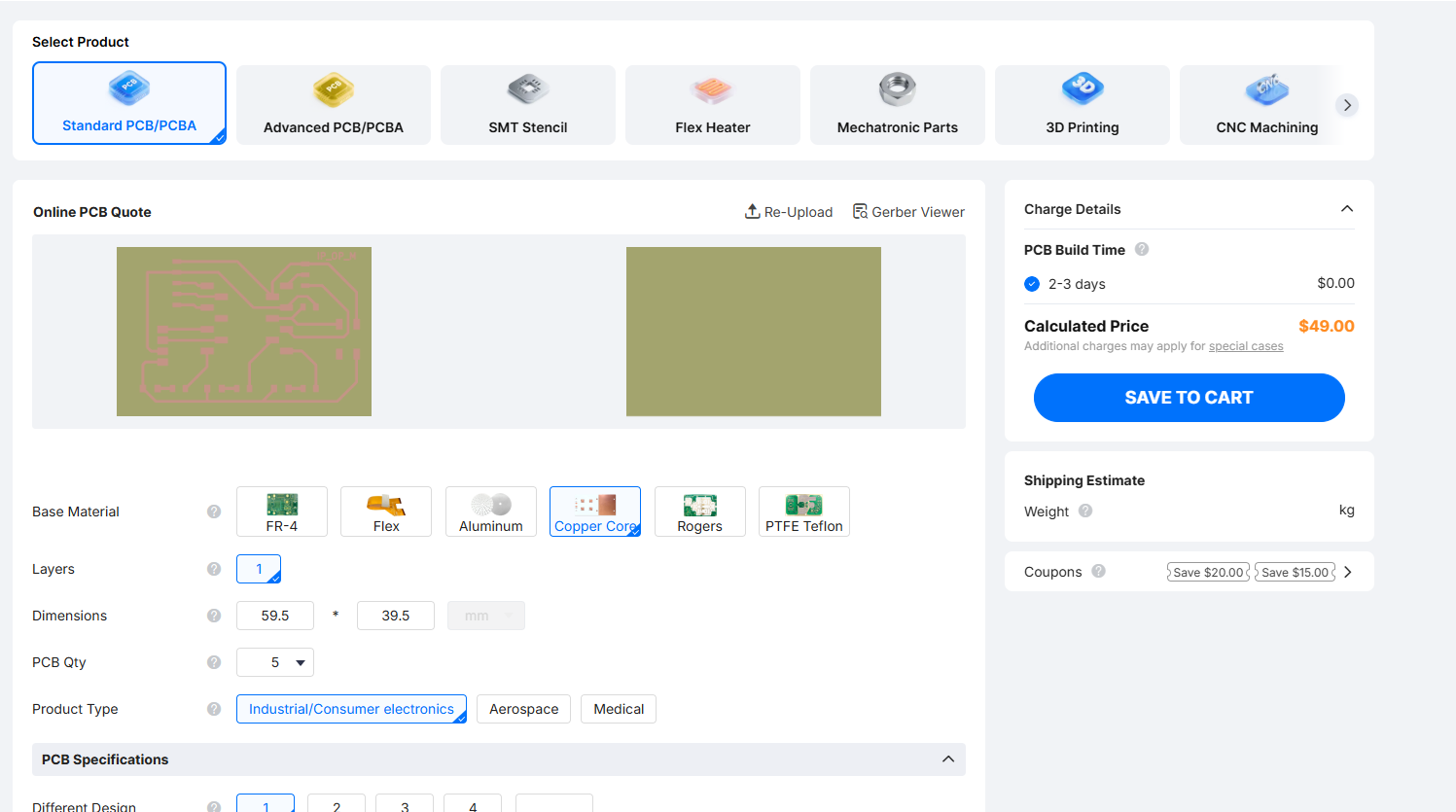Click the Re-Upload link
The height and width of the screenshot is (812, 1456).
tap(789, 212)
